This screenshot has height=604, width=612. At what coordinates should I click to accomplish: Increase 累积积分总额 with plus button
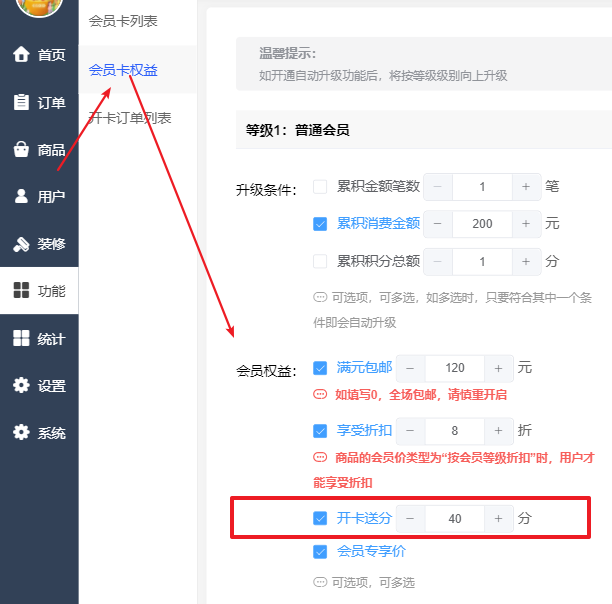point(526,261)
